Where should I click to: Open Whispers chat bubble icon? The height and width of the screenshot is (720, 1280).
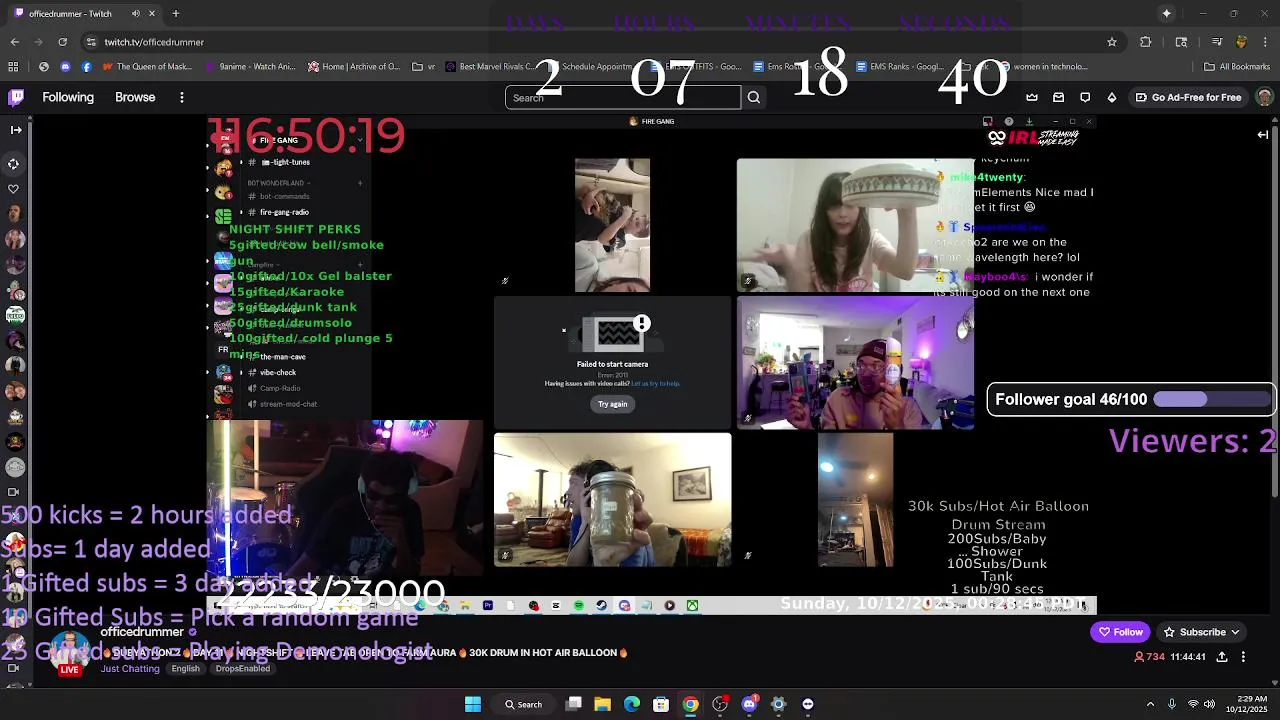(x=1085, y=97)
